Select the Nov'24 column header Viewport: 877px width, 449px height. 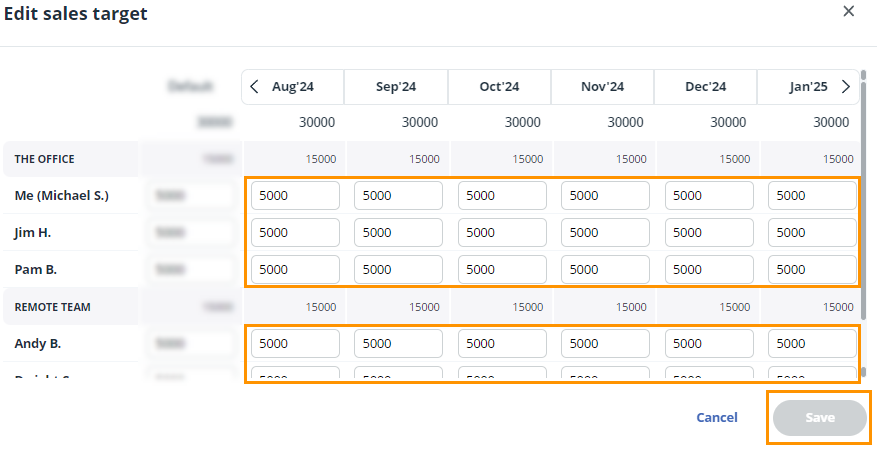tap(602, 87)
